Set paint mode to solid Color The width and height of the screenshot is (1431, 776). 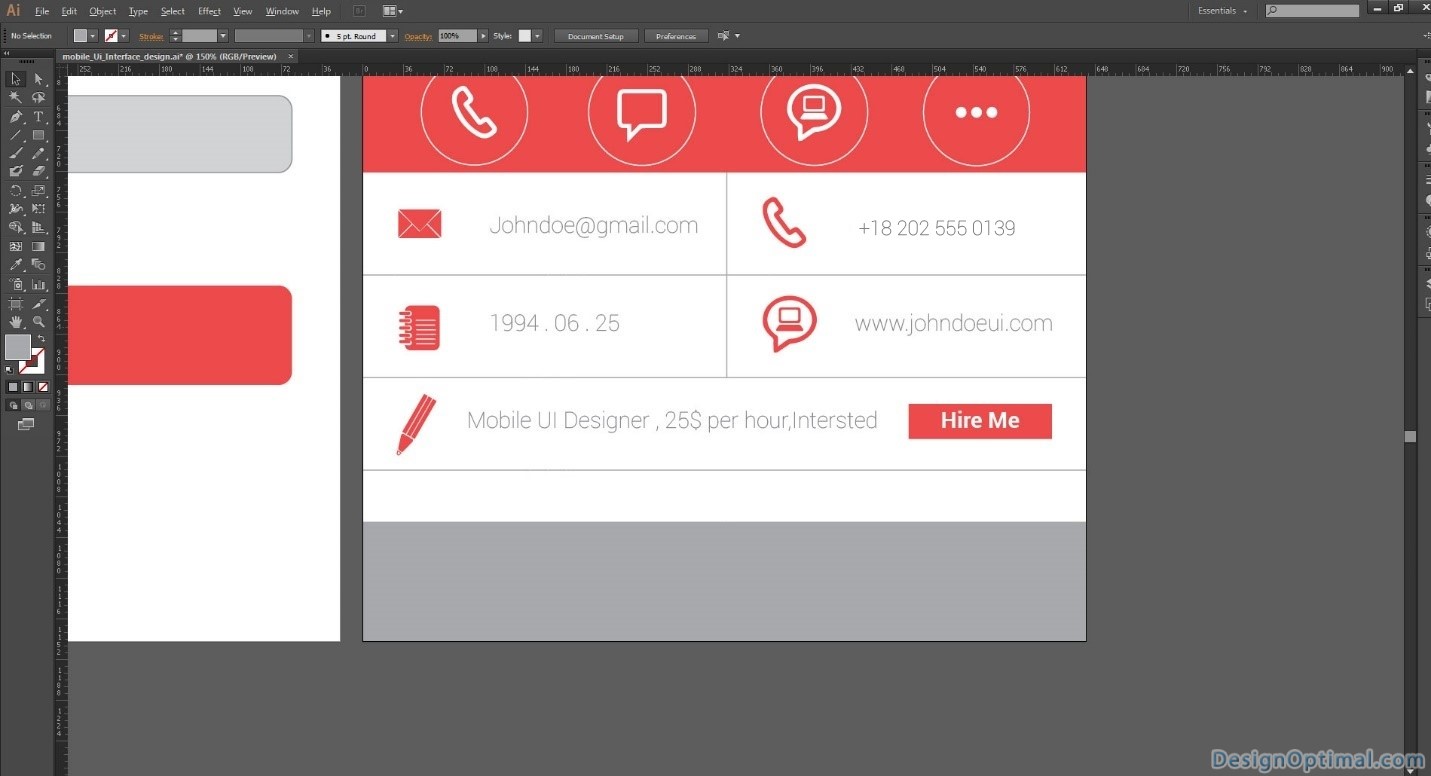[13, 387]
